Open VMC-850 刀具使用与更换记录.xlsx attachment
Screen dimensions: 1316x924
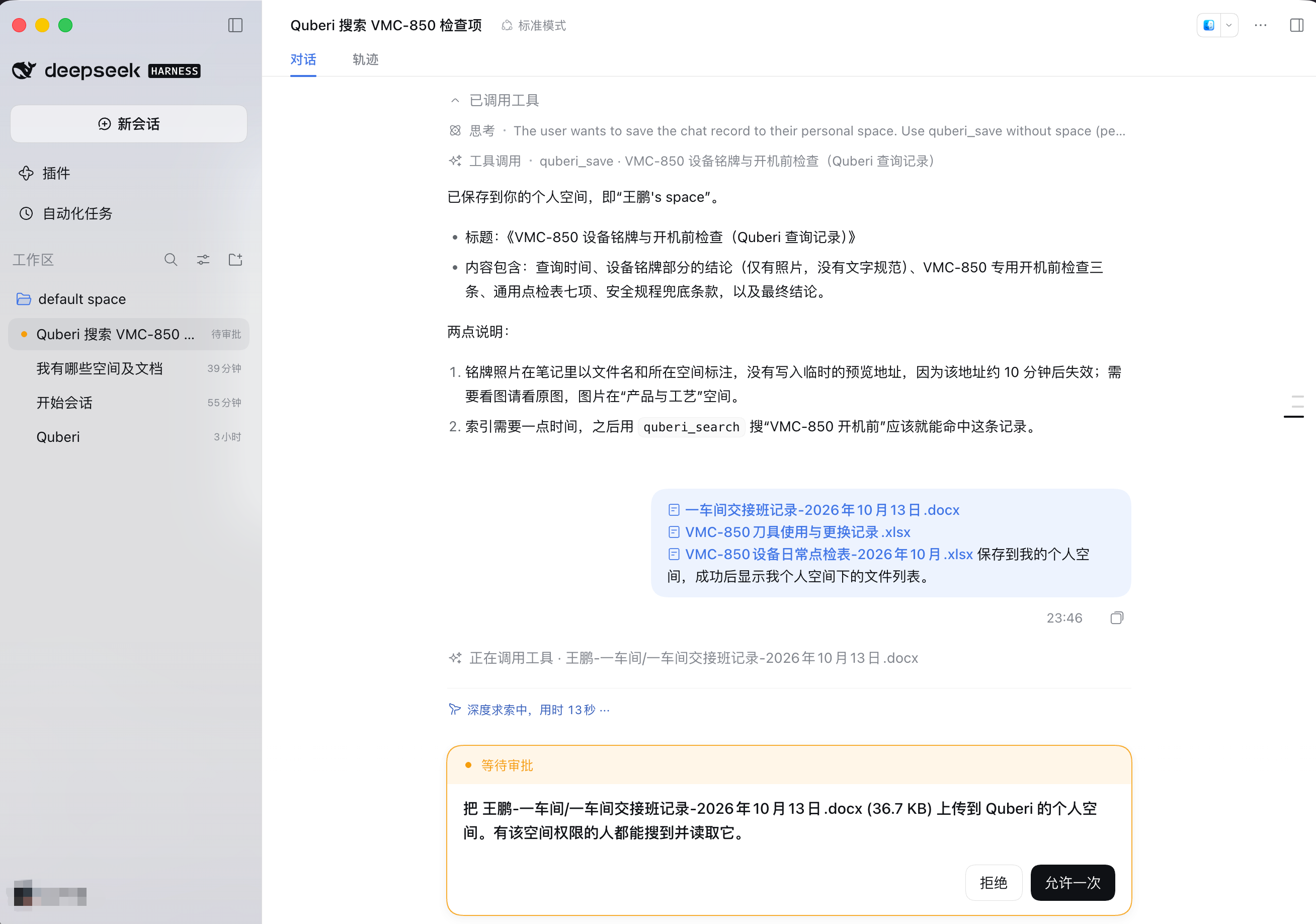789,532
